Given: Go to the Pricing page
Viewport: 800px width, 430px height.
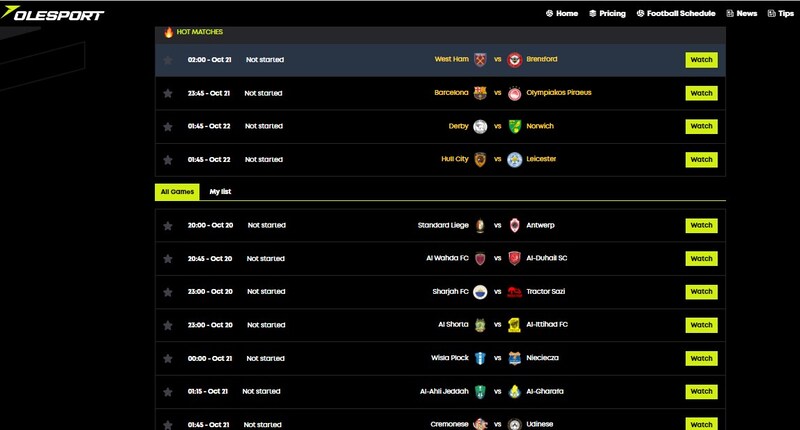Looking at the screenshot, I should (x=607, y=14).
